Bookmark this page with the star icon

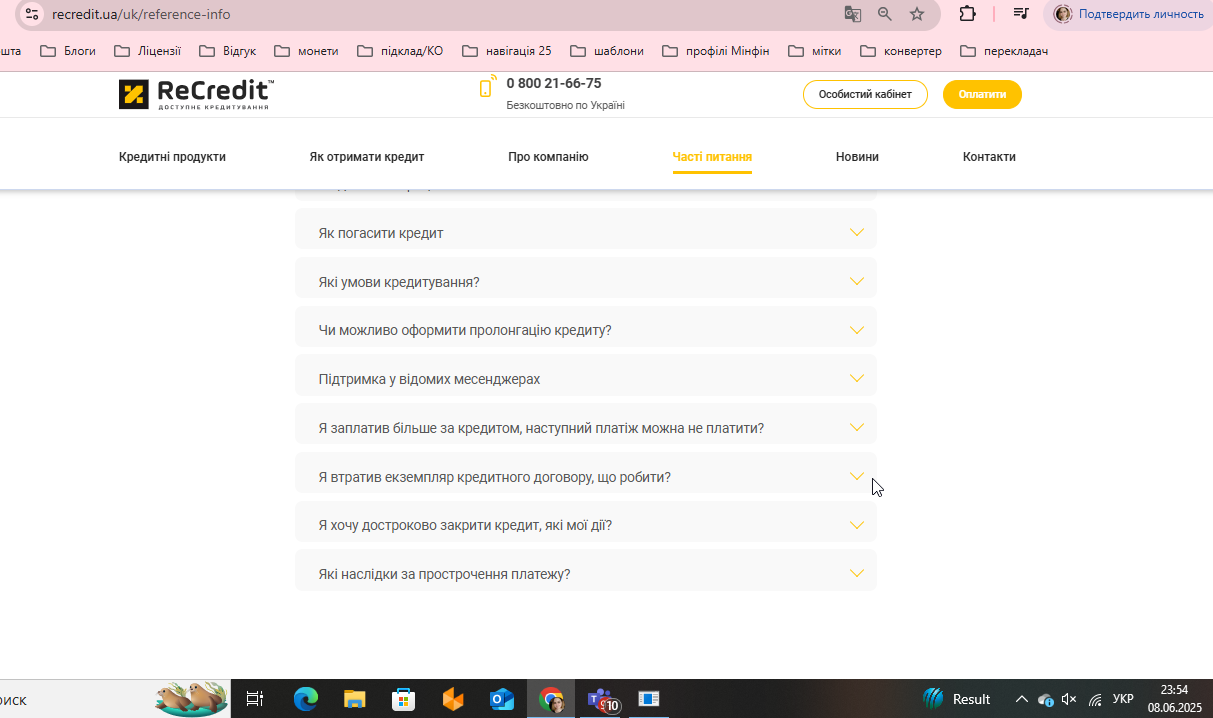pos(917,14)
